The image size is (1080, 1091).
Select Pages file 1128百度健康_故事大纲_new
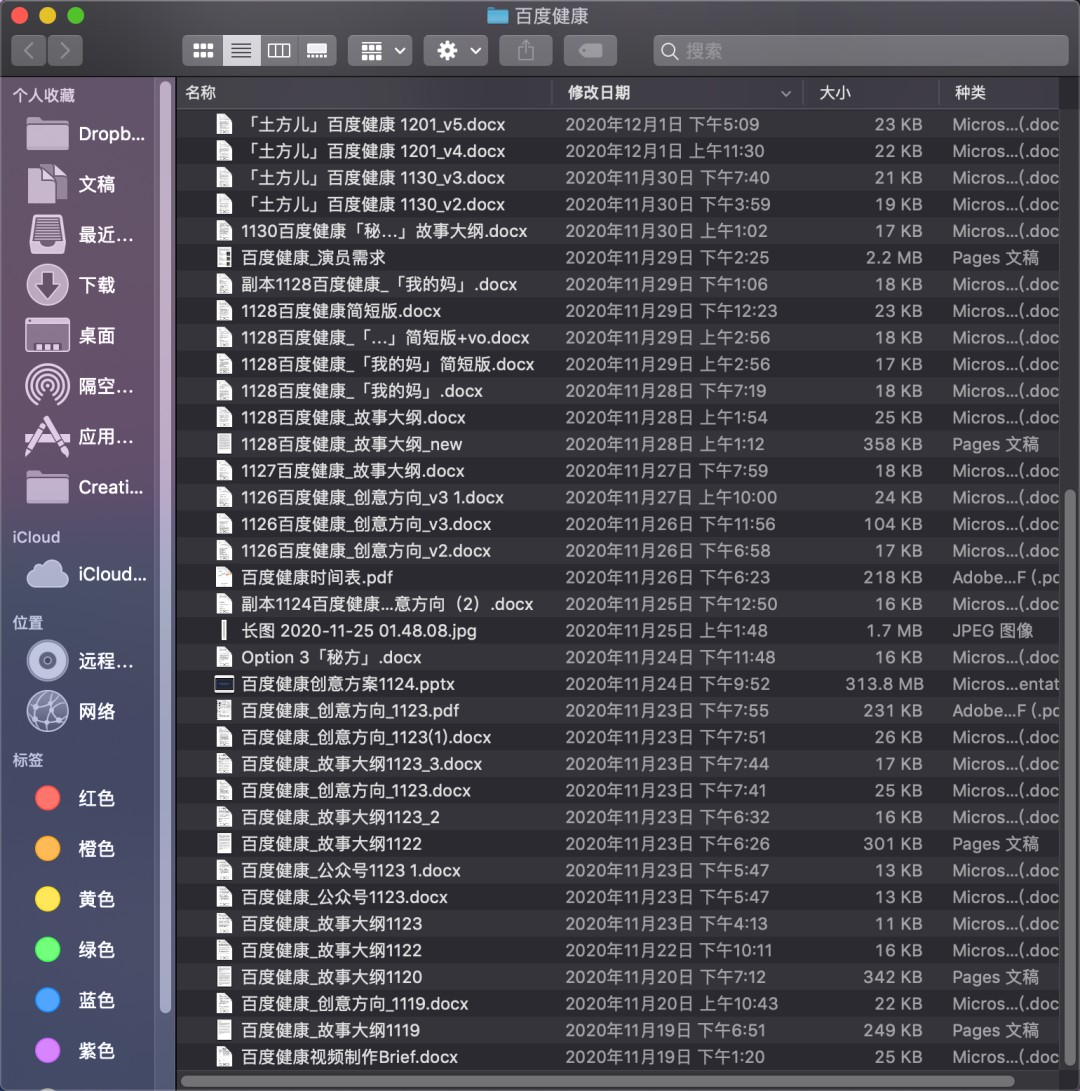(x=618, y=444)
